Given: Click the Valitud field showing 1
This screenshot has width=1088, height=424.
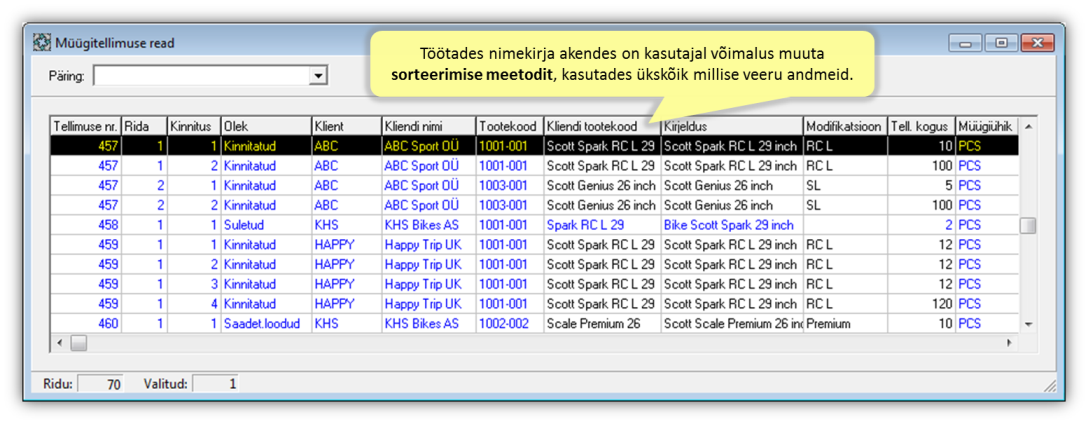Looking at the screenshot, I should click(x=215, y=384).
